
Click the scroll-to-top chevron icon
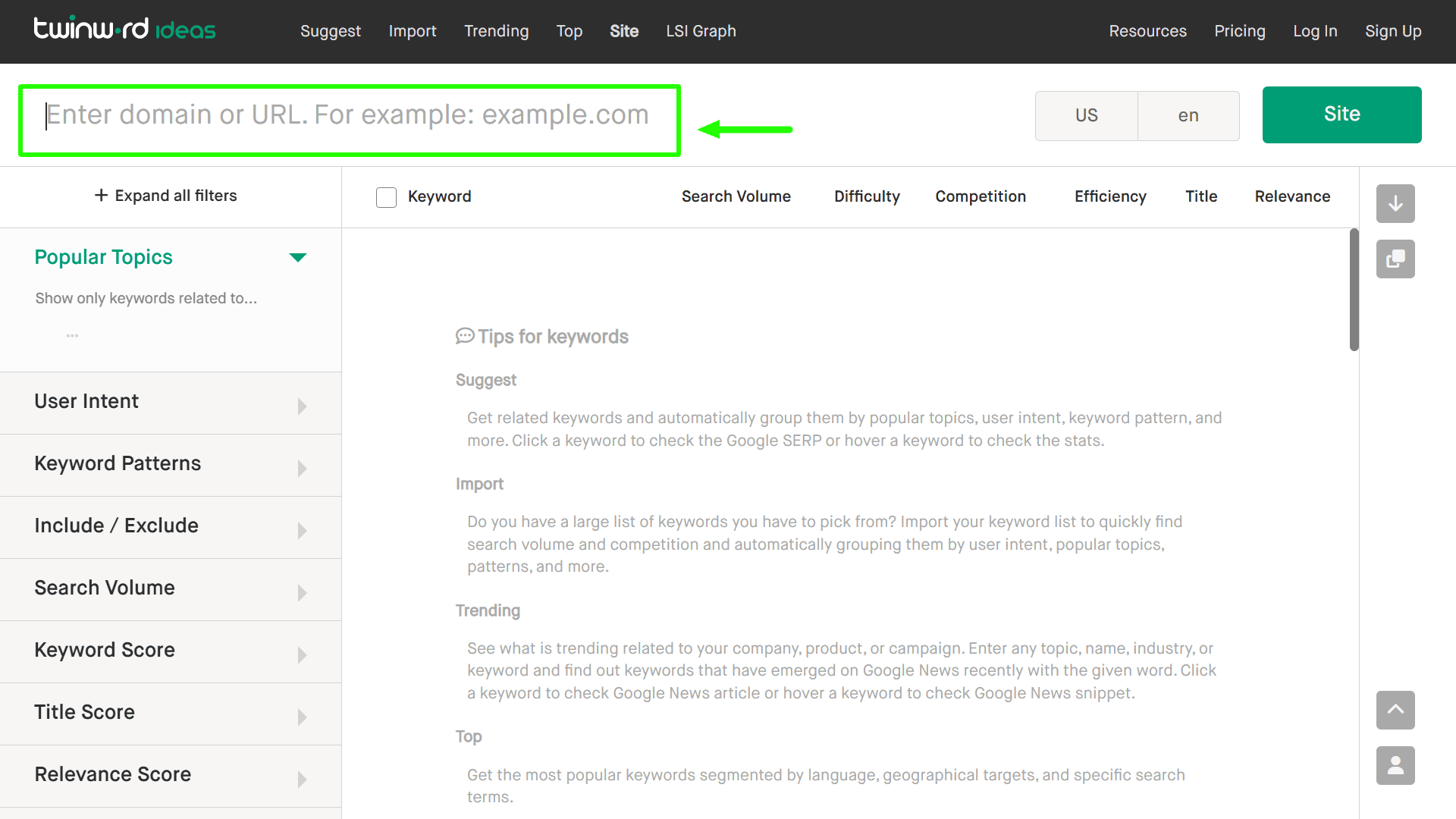pyautogui.click(x=1395, y=710)
